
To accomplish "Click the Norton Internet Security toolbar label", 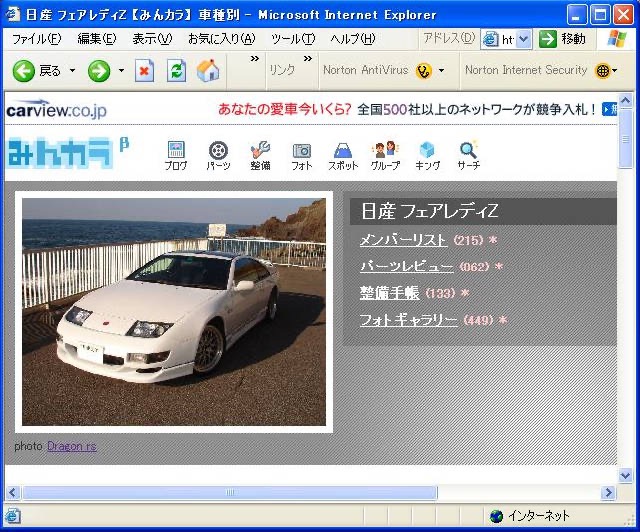I will click(x=526, y=70).
